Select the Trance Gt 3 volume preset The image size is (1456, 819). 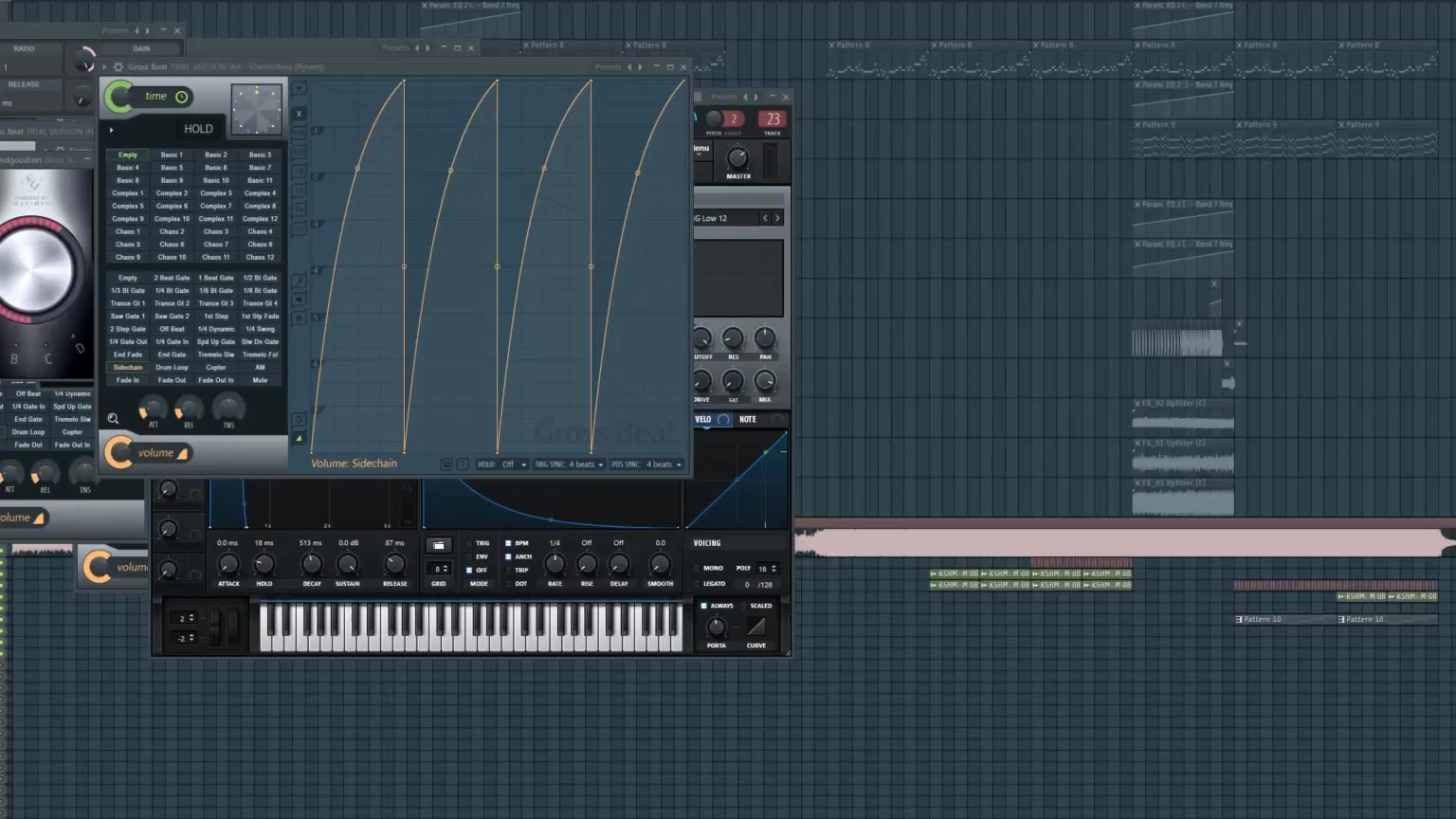click(x=216, y=303)
